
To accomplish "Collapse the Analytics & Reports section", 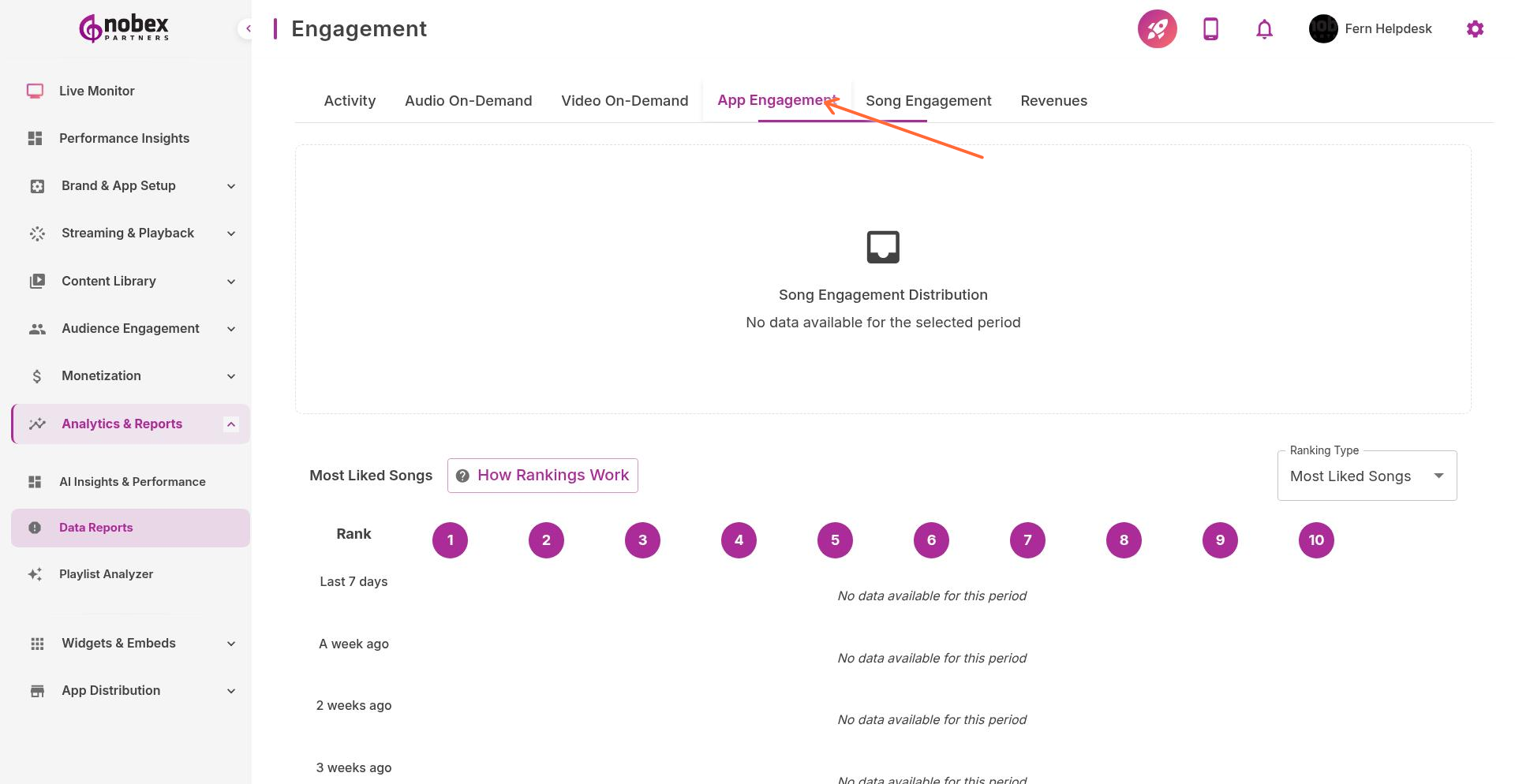I will click(x=230, y=424).
